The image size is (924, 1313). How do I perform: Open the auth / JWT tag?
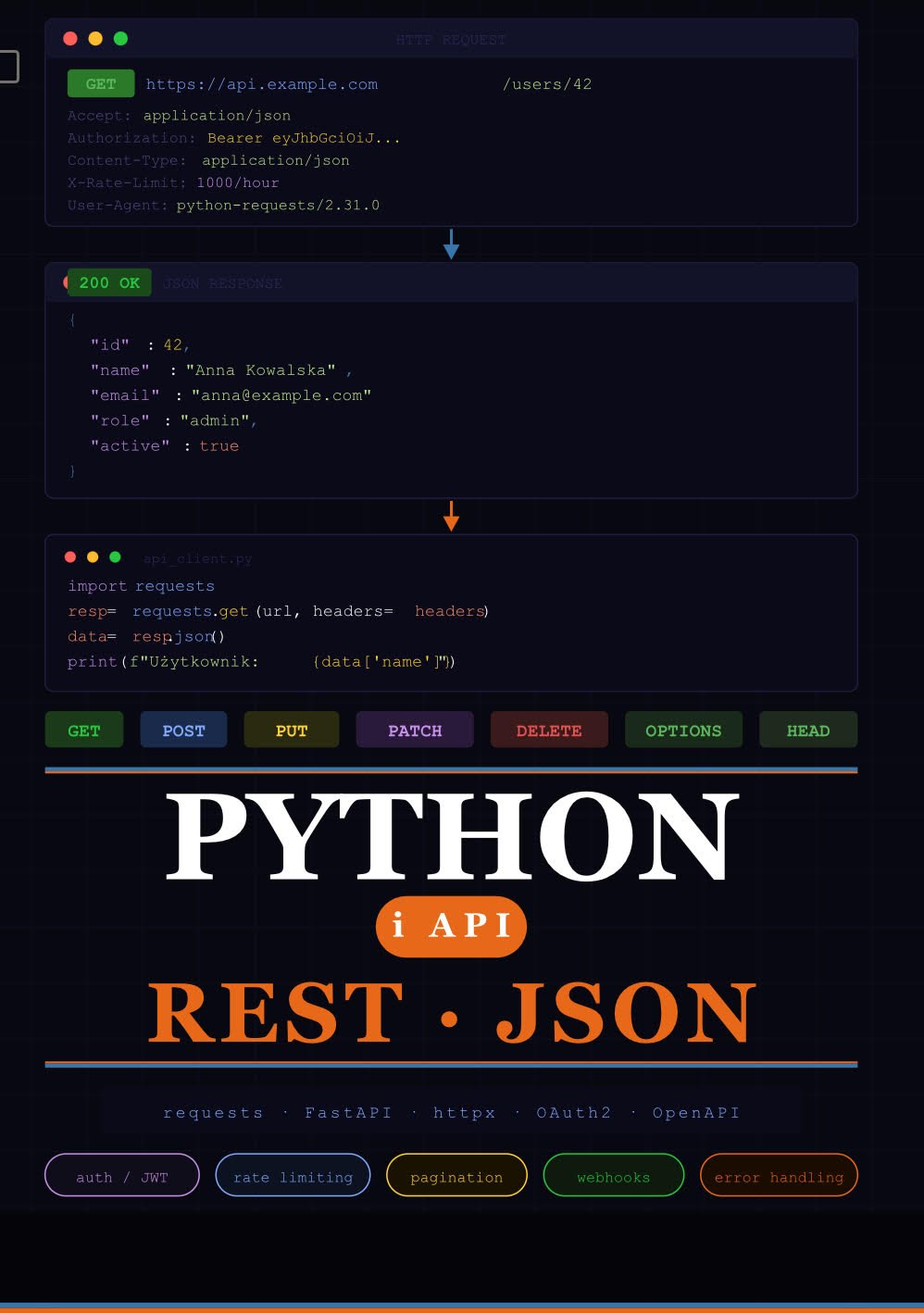(122, 1176)
